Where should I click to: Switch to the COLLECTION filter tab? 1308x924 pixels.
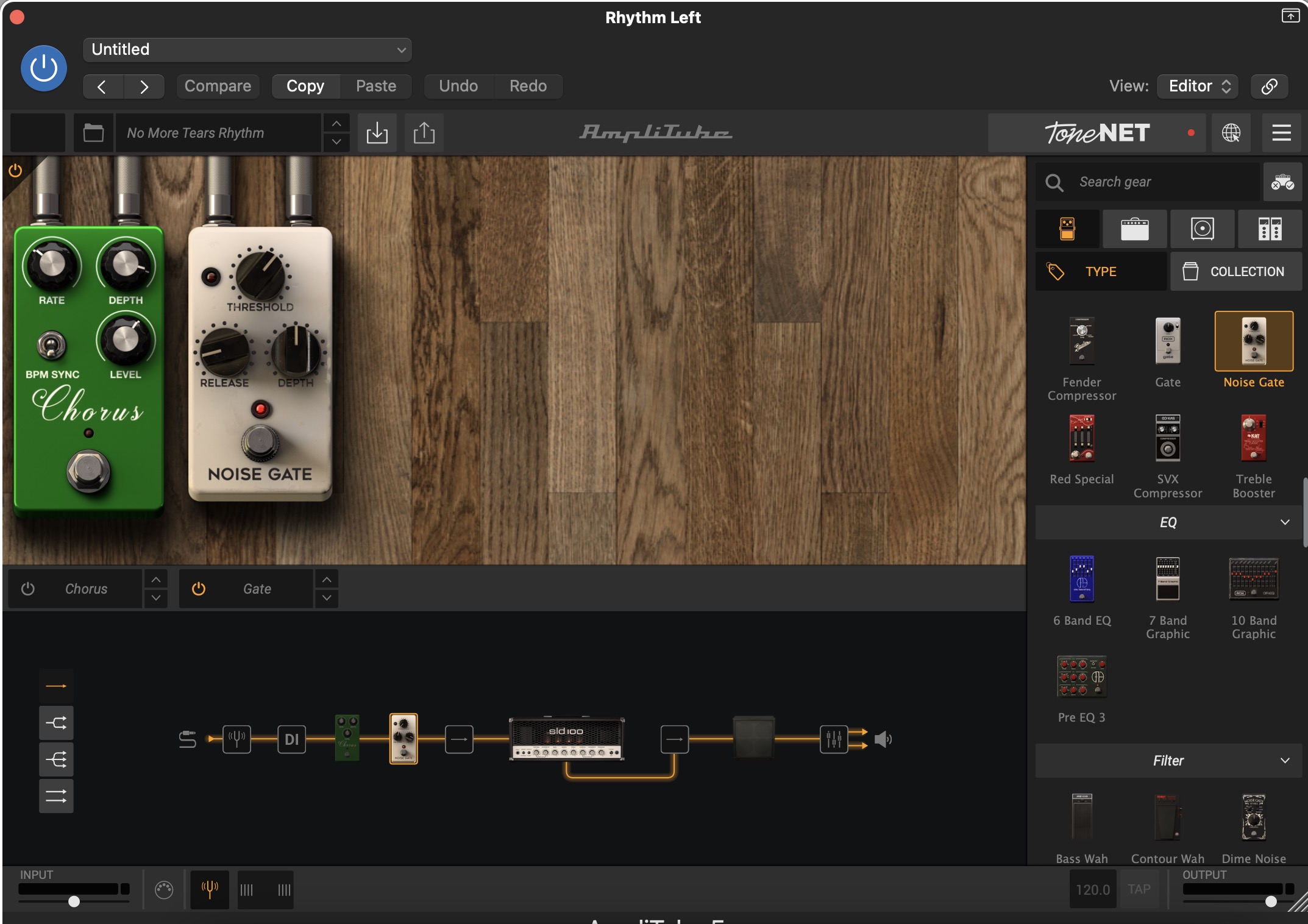(x=1236, y=271)
